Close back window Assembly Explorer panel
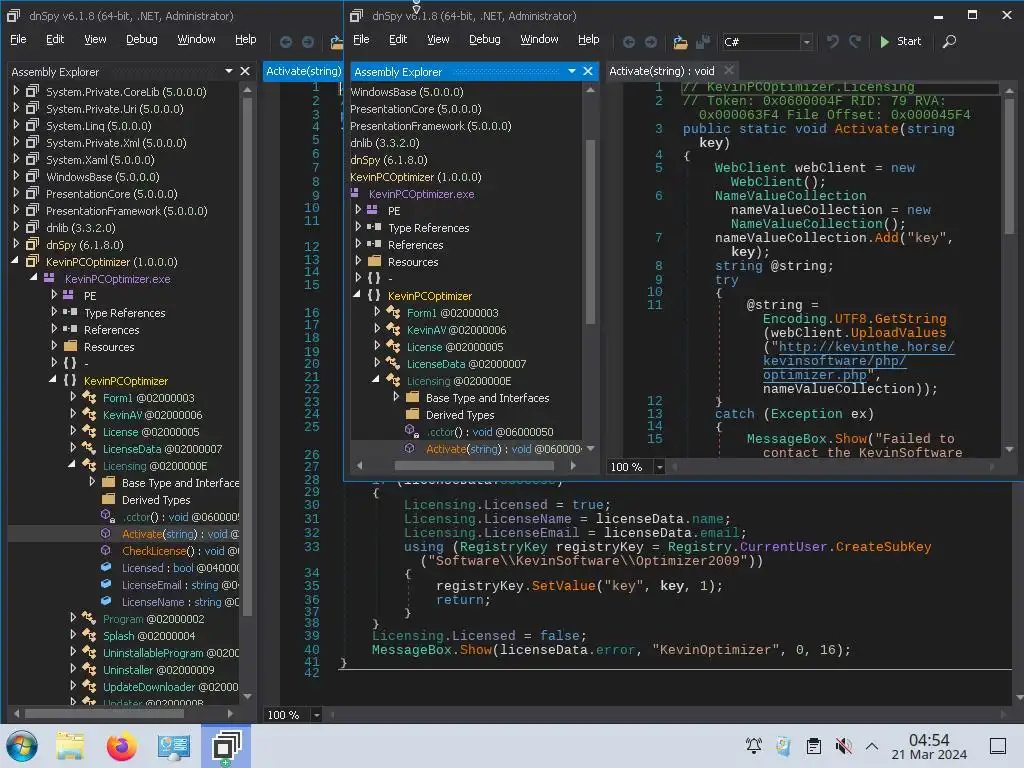 tap(245, 71)
